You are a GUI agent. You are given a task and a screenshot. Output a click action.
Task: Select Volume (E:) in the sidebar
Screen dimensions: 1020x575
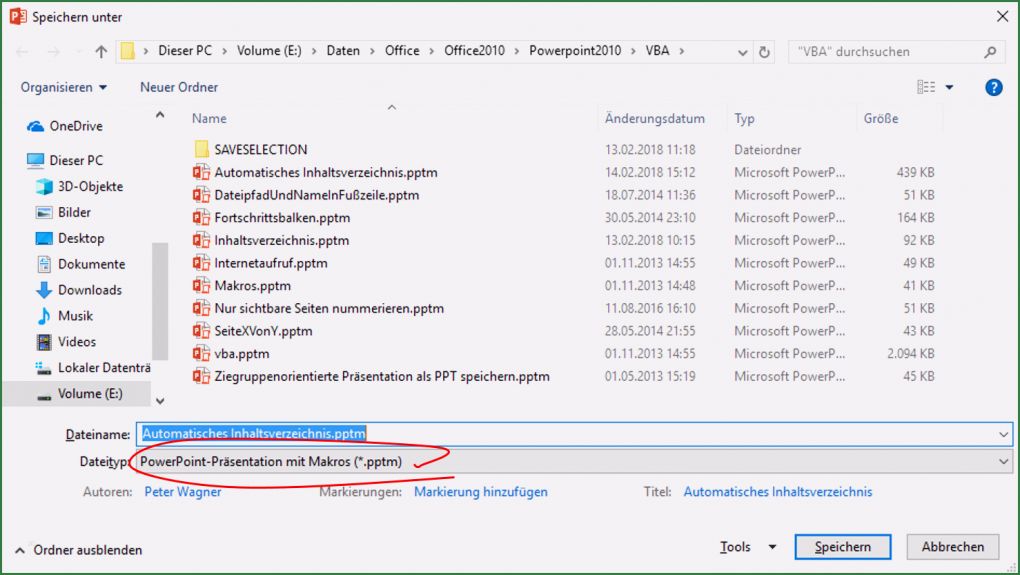(x=78, y=394)
